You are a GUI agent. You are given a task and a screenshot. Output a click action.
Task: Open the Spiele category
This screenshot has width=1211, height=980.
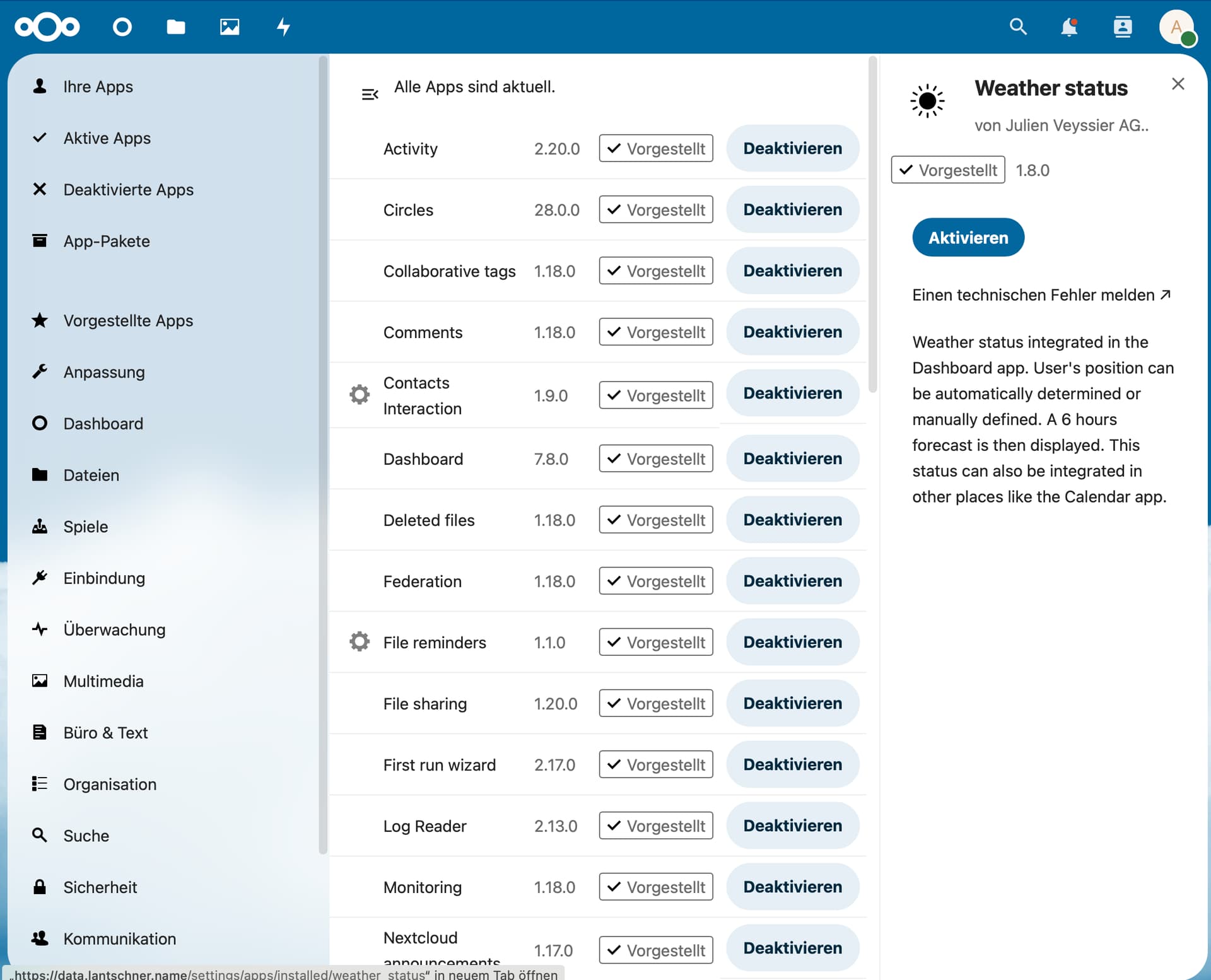coord(164,527)
